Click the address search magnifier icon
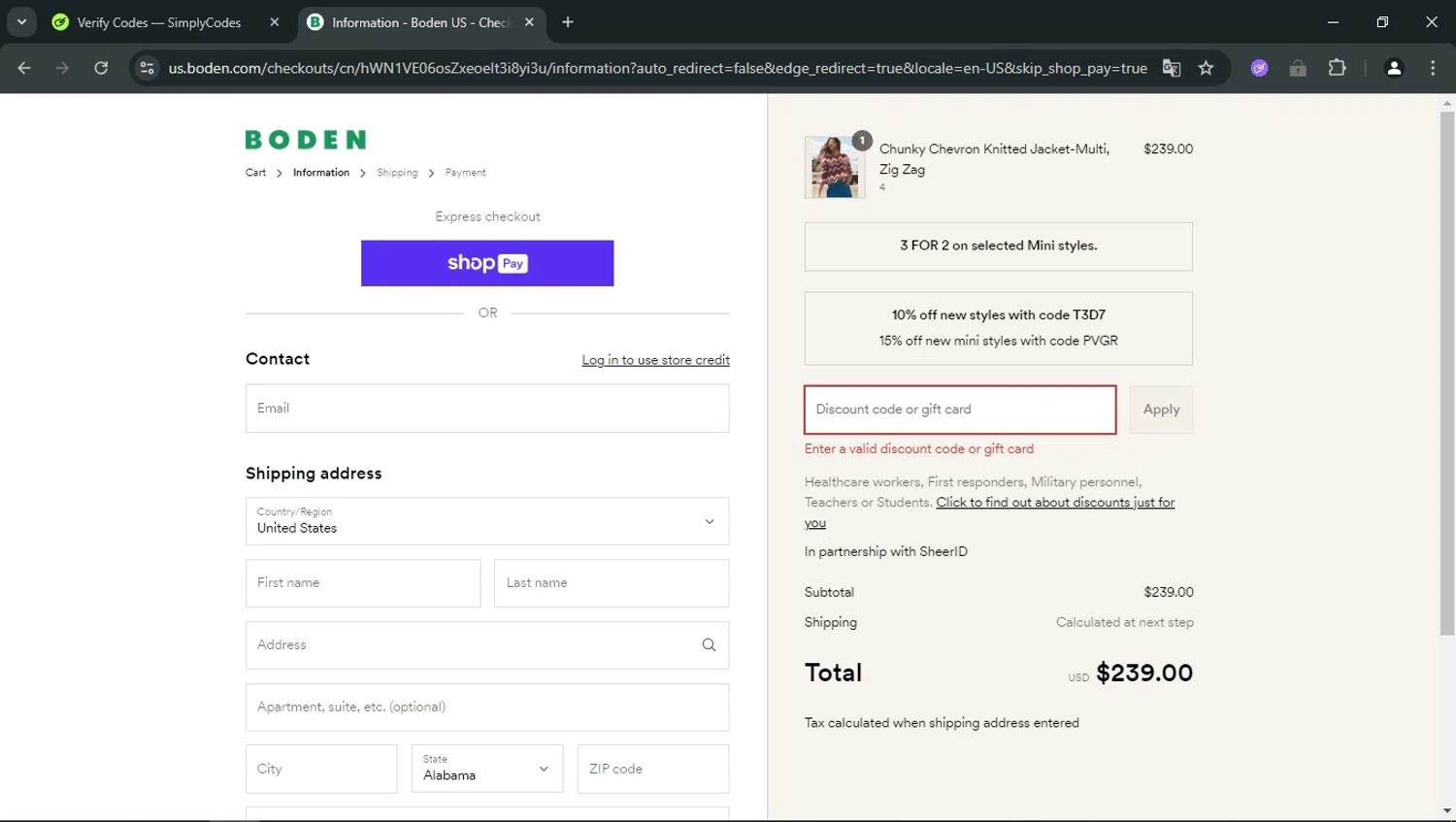Screen dimensions: 1456x822 709,645
